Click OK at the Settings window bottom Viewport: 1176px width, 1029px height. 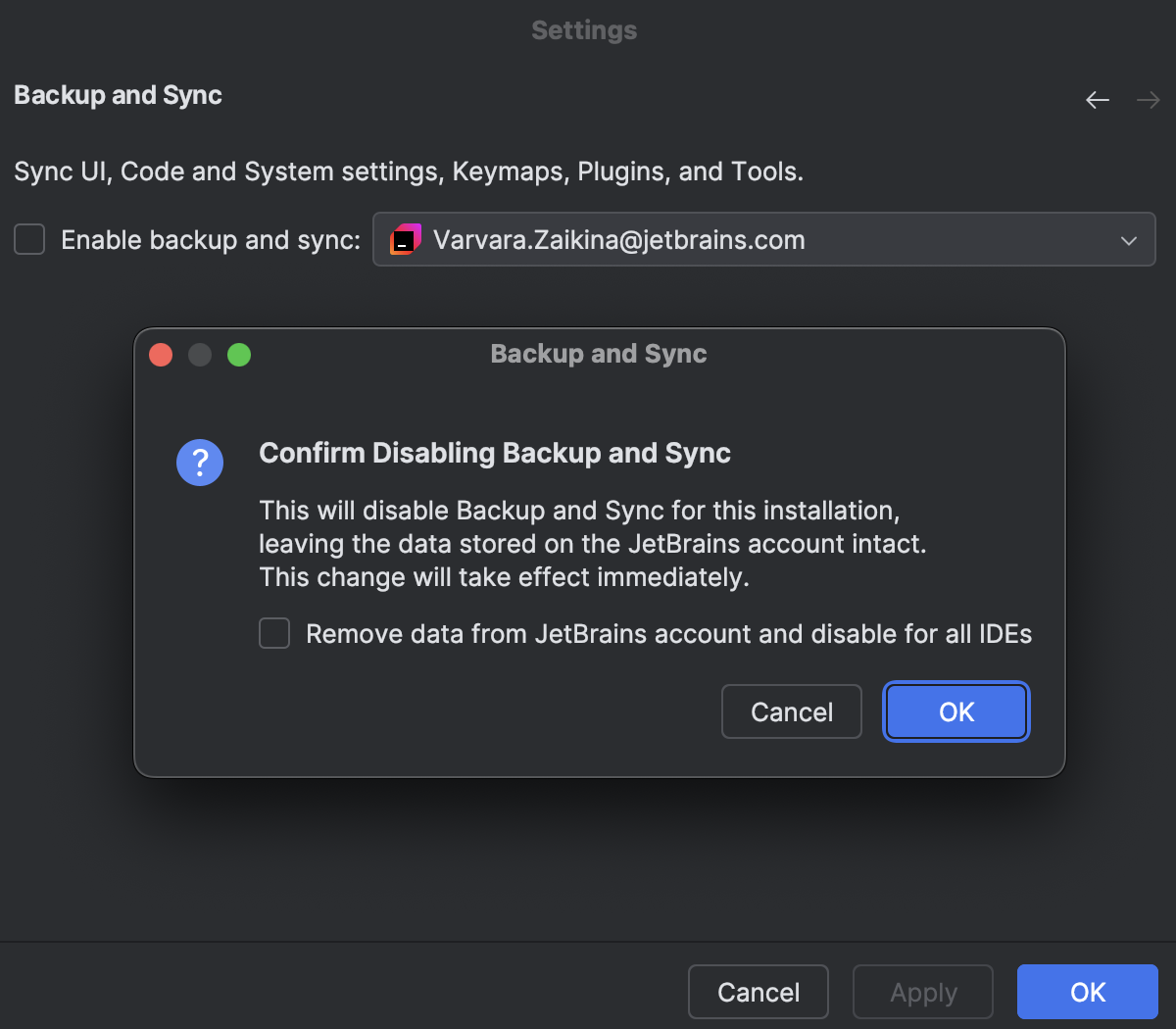tap(1088, 992)
